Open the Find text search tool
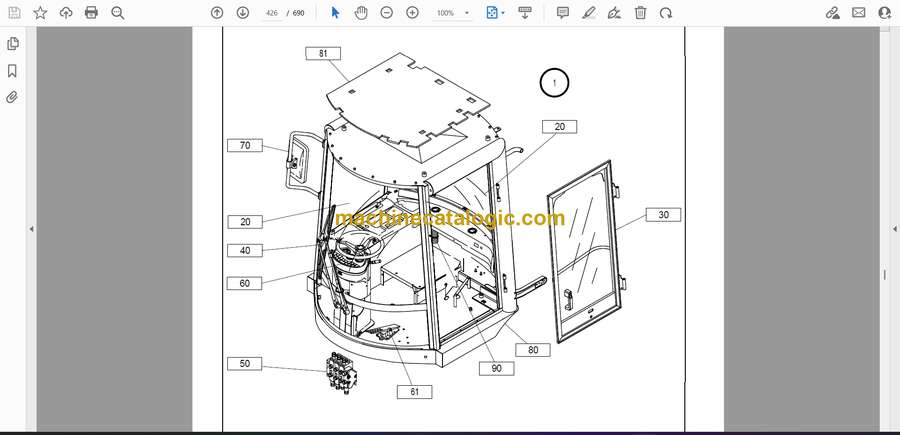 coord(118,13)
